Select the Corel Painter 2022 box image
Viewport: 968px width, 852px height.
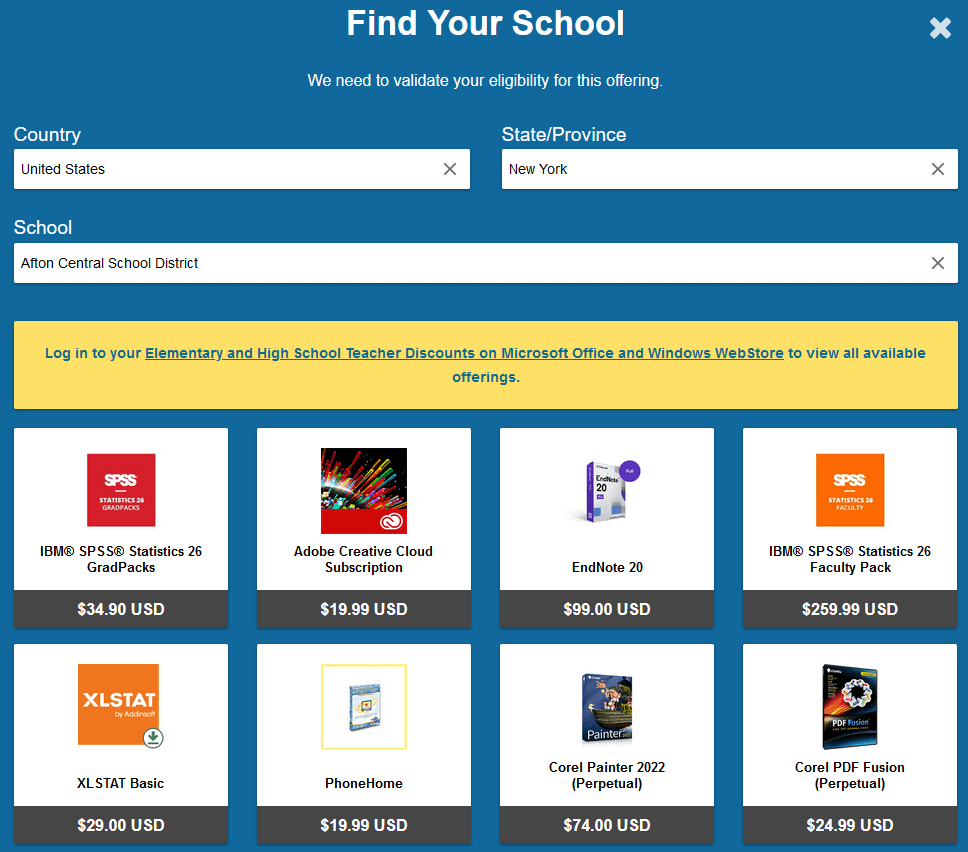click(607, 706)
